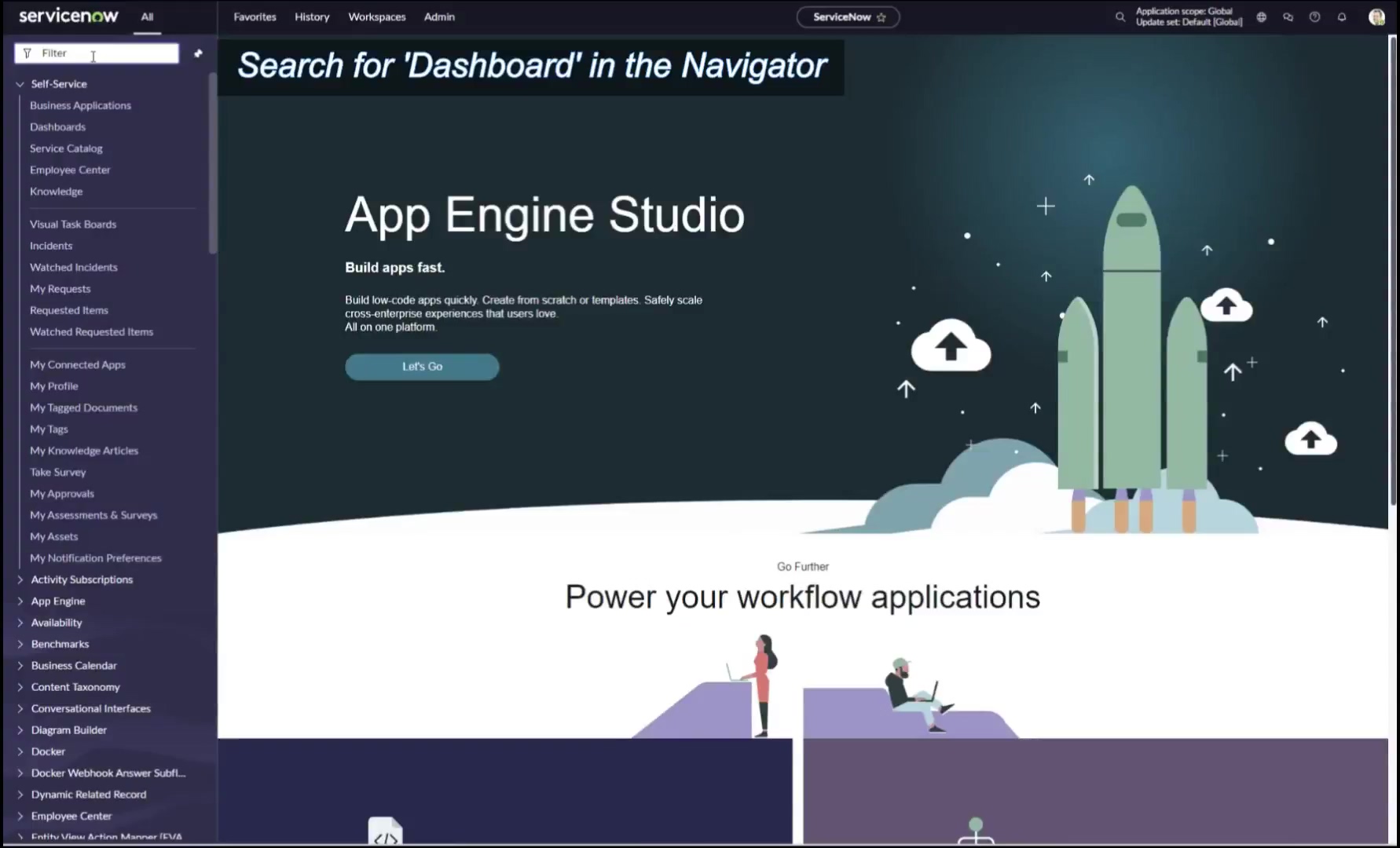This screenshot has height=848, width=1400.
Task: Click the Let's Go button
Action: [x=422, y=367]
